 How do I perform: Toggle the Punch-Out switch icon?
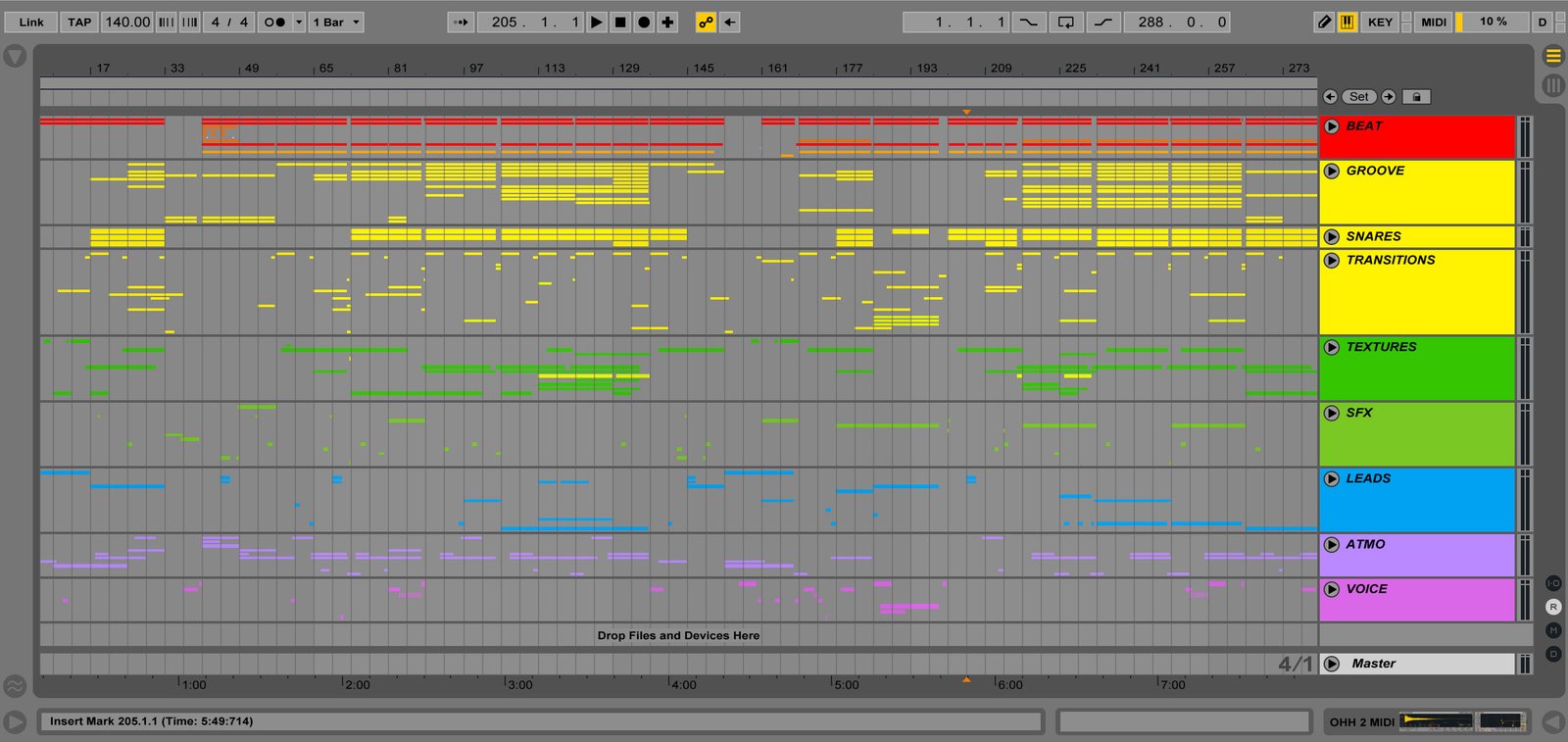(x=1102, y=22)
